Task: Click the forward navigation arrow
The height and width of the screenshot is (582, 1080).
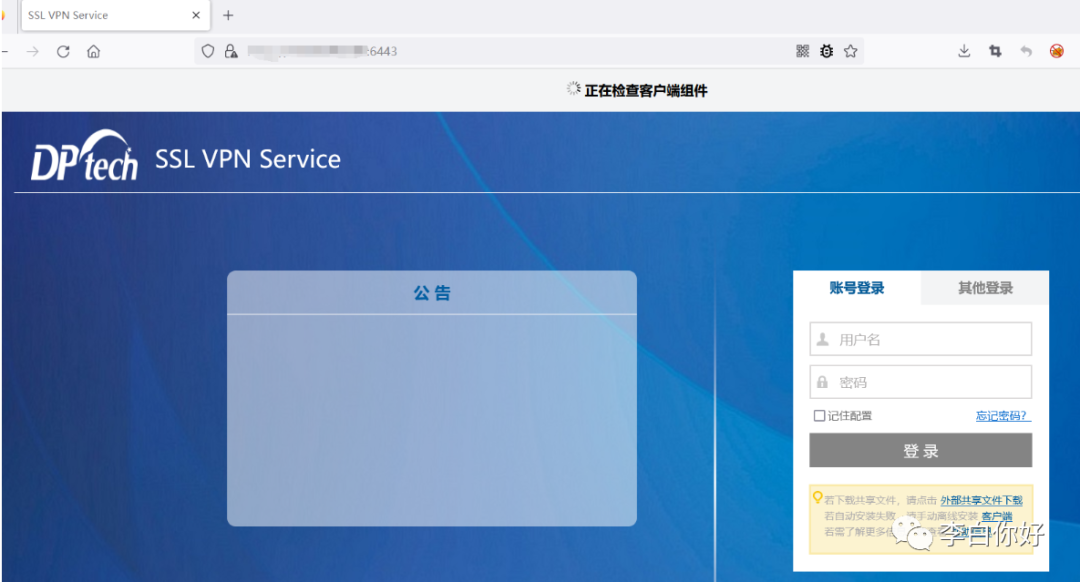Action: (x=32, y=52)
